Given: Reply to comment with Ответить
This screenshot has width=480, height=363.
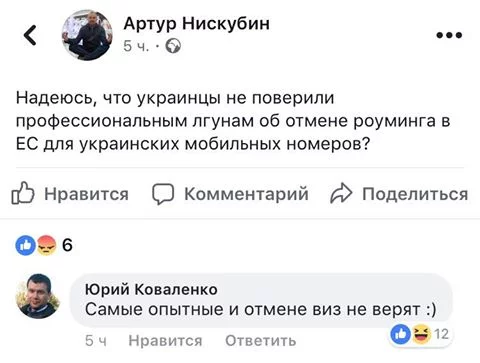Looking at the screenshot, I should [x=260, y=341].
